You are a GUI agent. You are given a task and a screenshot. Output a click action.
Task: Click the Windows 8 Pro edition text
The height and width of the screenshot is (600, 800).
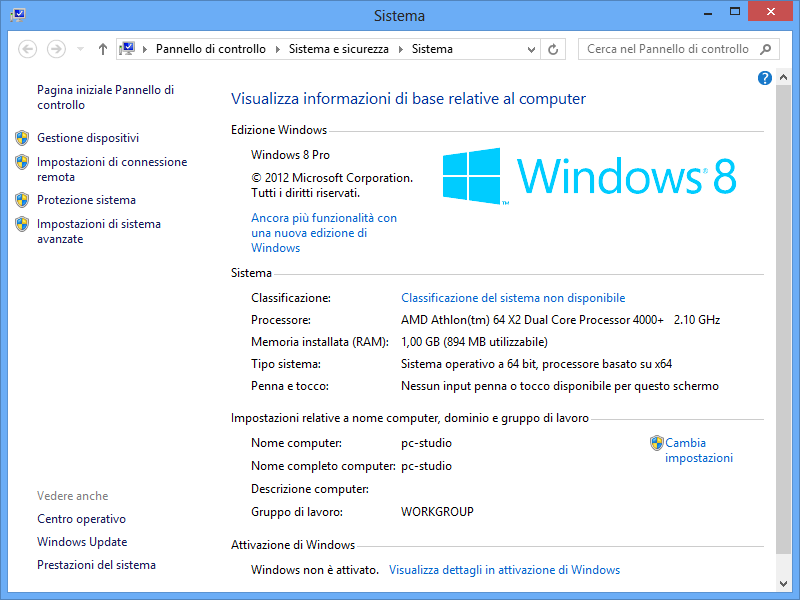290,155
